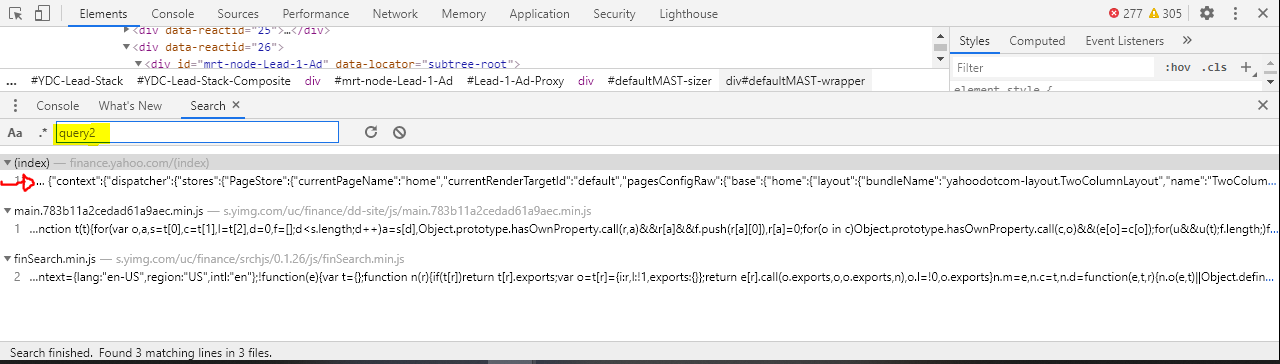Toggle .cls element classes panel
Viewport: 1280px width, 364px height.
click(x=1215, y=68)
